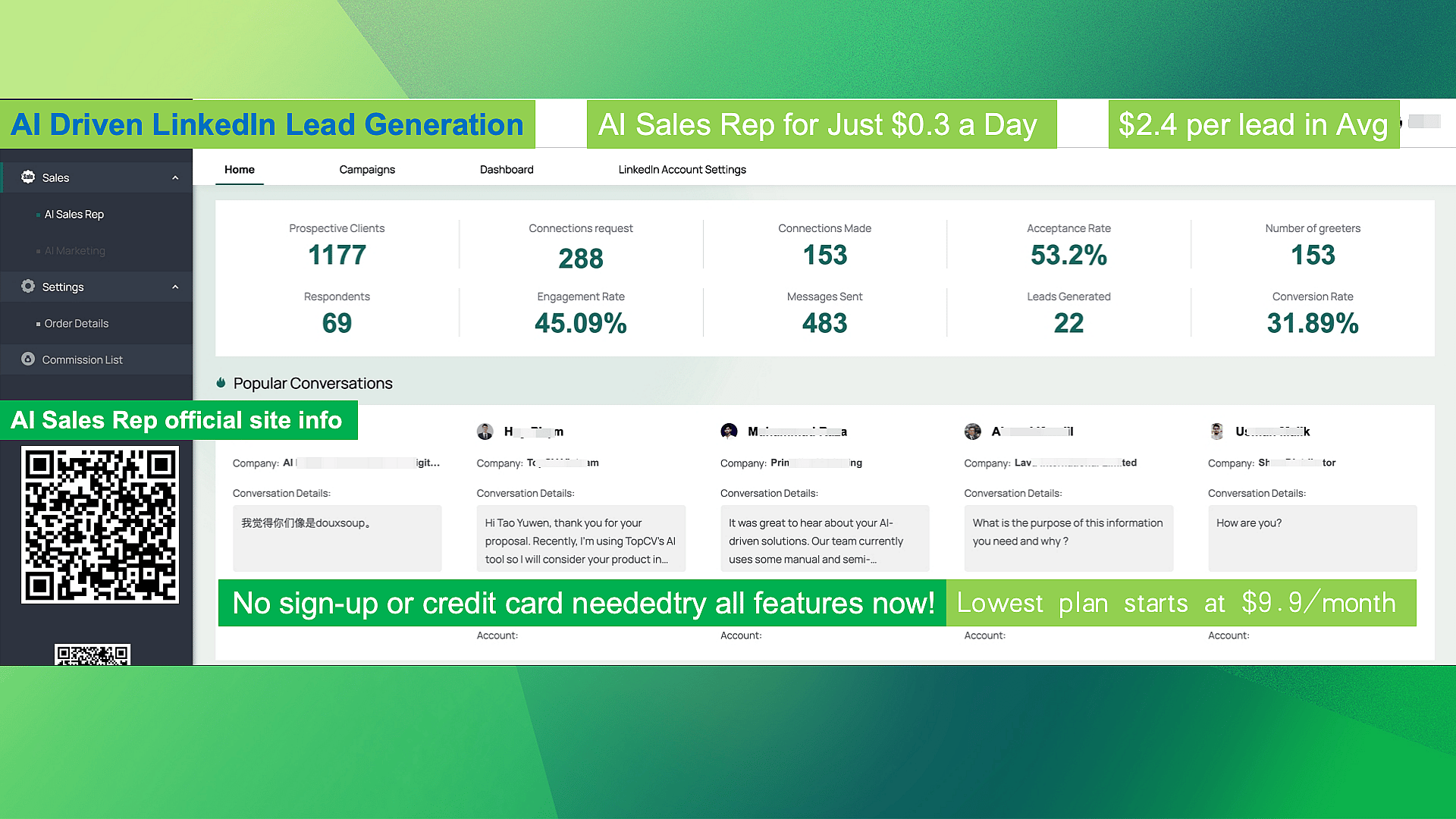
Task: Open AI Marketing in the sidebar
Action: point(75,250)
